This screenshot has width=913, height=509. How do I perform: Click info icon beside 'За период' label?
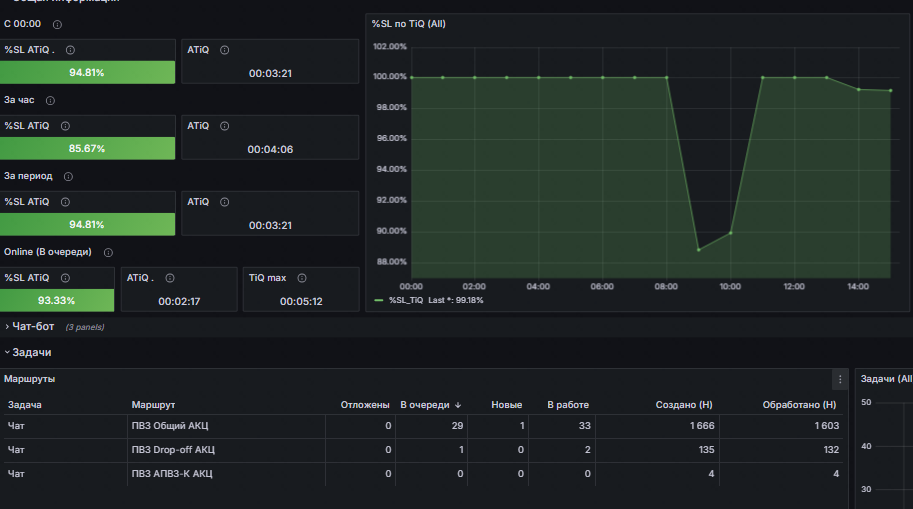tap(68, 176)
